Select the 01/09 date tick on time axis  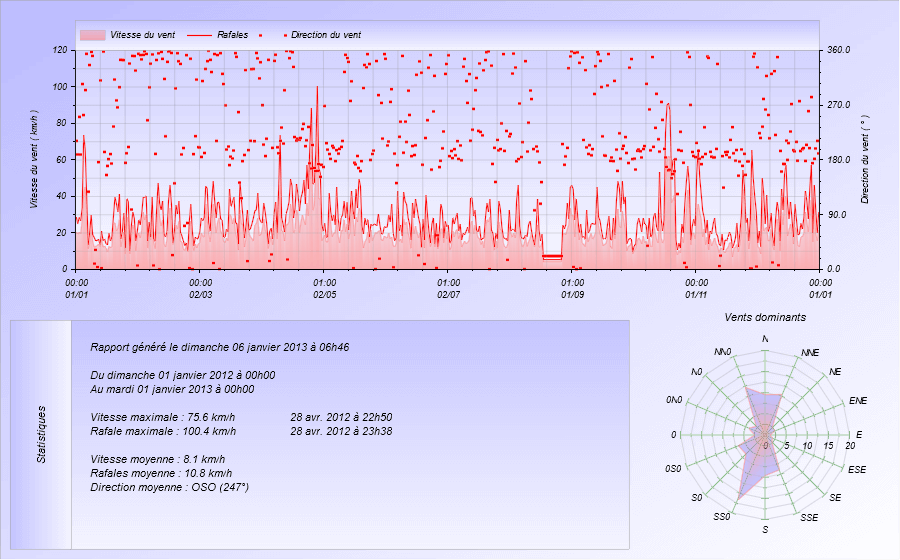click(x=572, y=295)
